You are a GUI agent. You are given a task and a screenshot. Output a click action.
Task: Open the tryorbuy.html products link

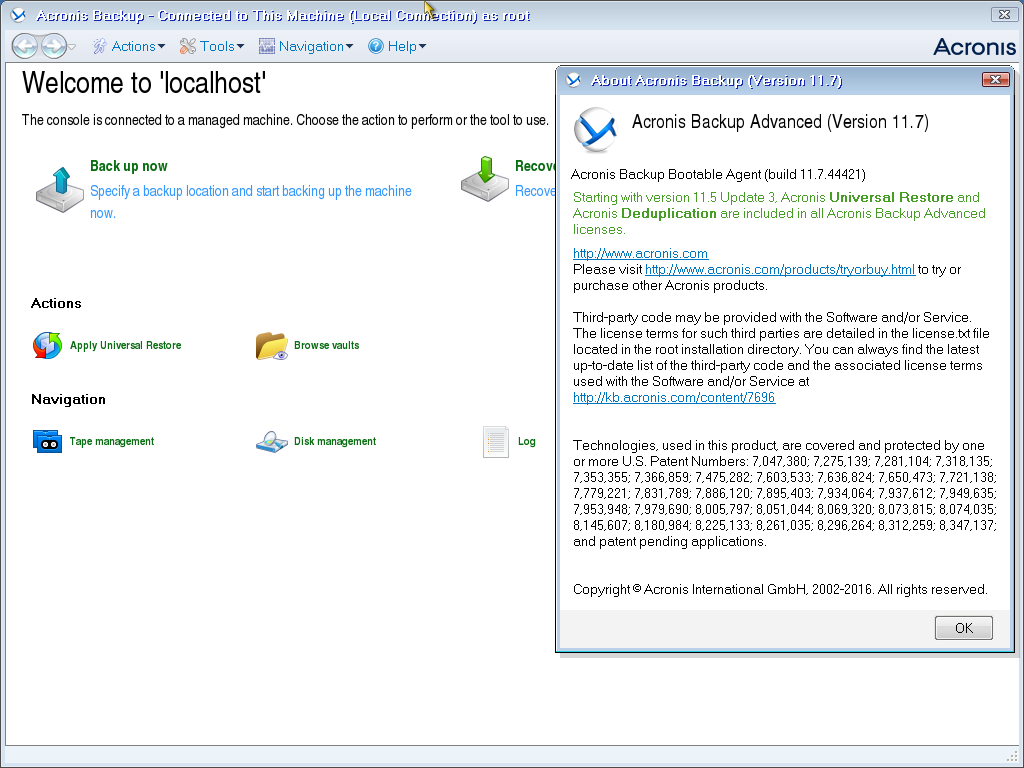[780, 269]
